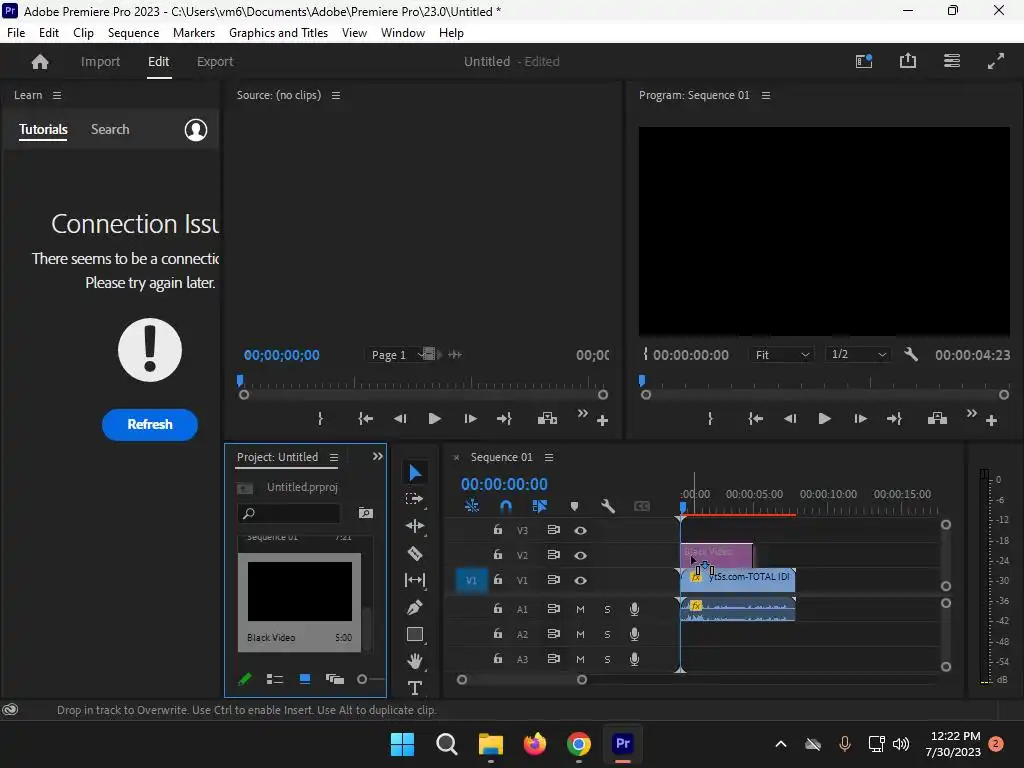This screenshot has height=768, width=1024.
Task: Step forward one frame in Program
Action: tap(860, 419)
